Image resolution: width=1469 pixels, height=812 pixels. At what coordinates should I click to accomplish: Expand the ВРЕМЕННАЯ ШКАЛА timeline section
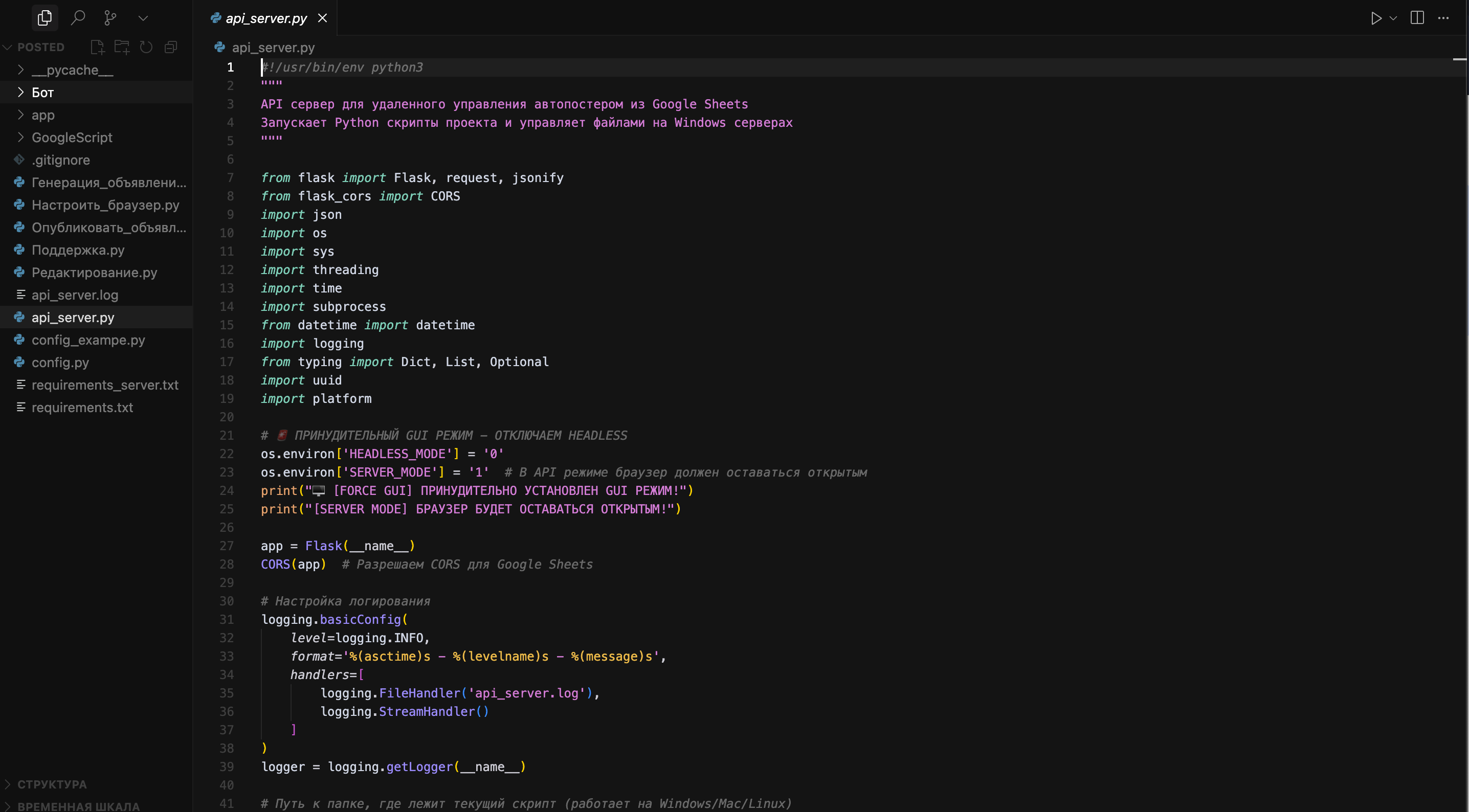point(96,806)
